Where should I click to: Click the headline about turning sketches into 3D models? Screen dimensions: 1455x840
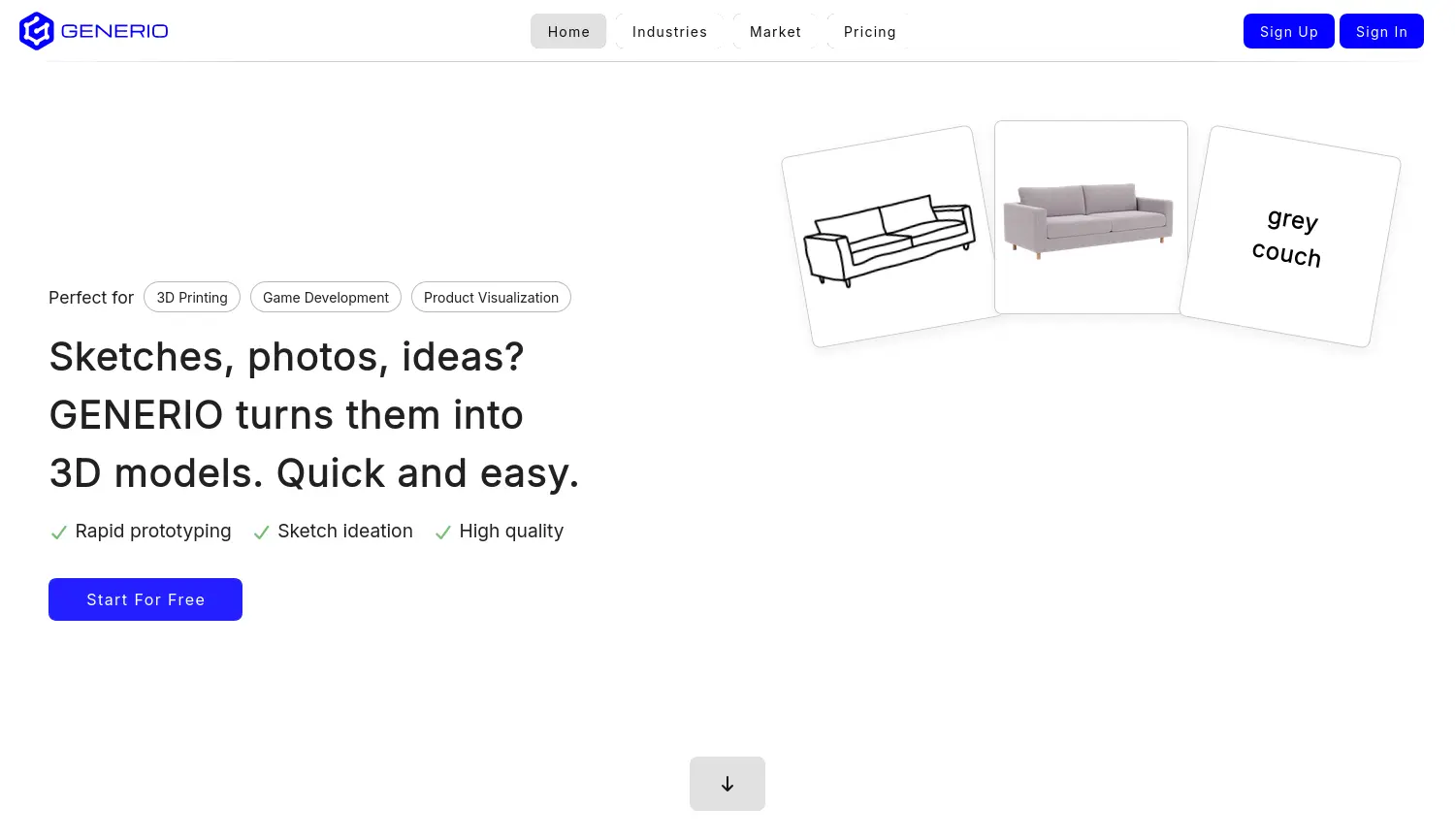314,415
